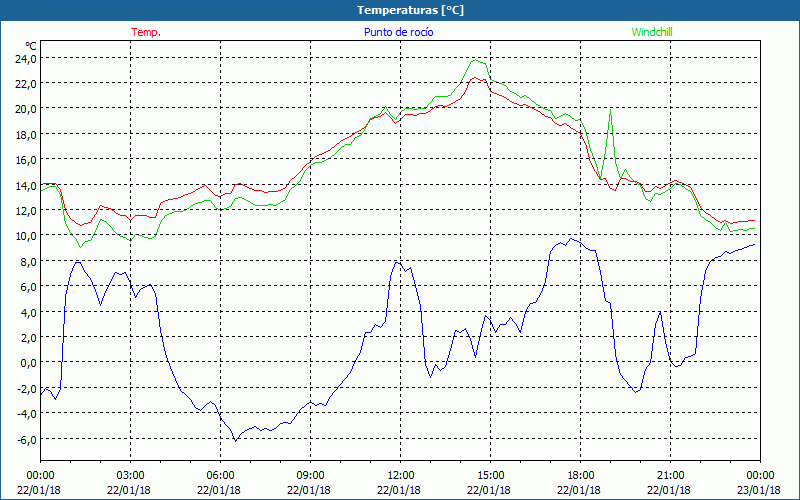Click the 18:00 time axis label

(580, 476)
